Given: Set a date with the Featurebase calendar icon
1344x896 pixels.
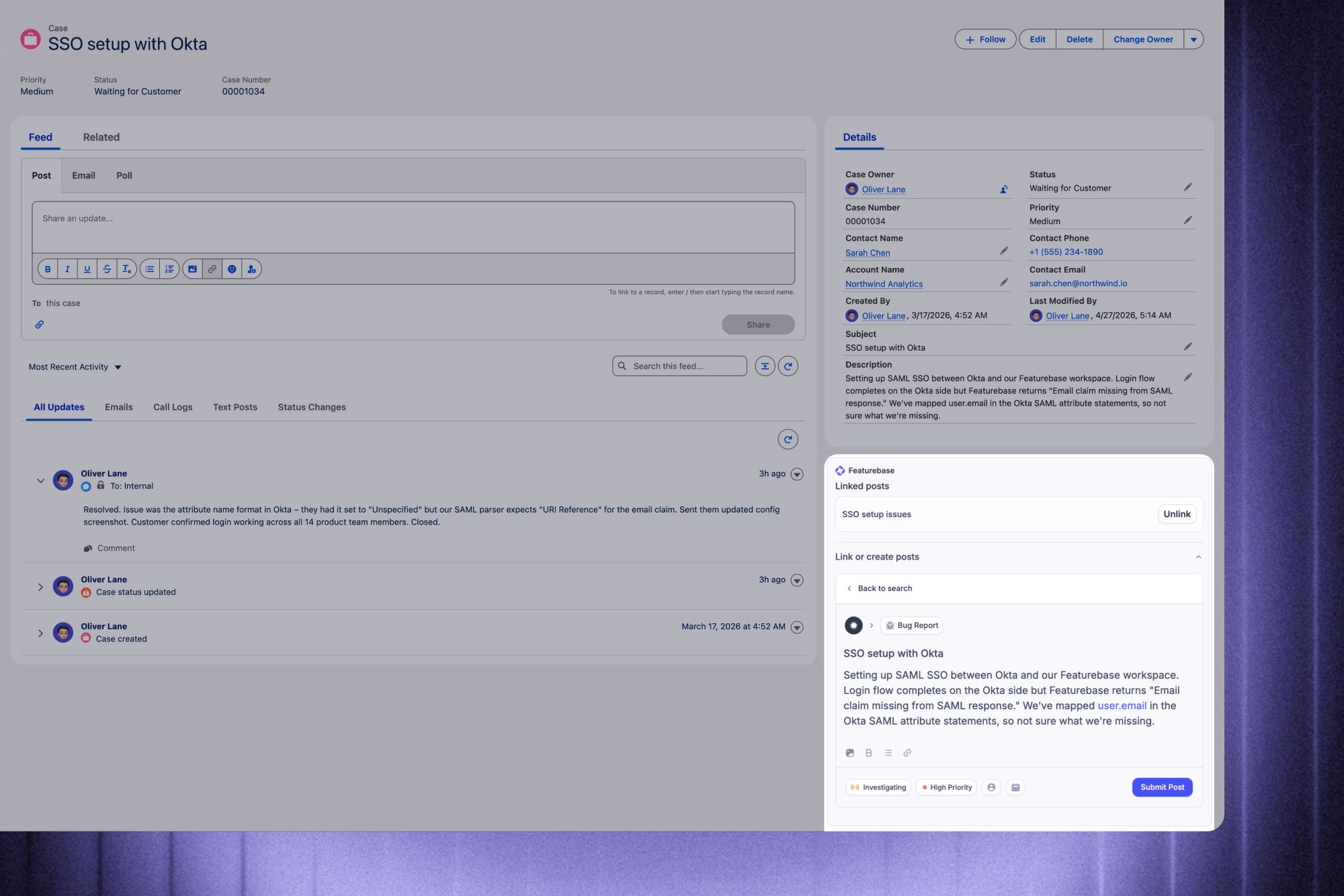Looking at the screenshot, I should pos(1015,787).
